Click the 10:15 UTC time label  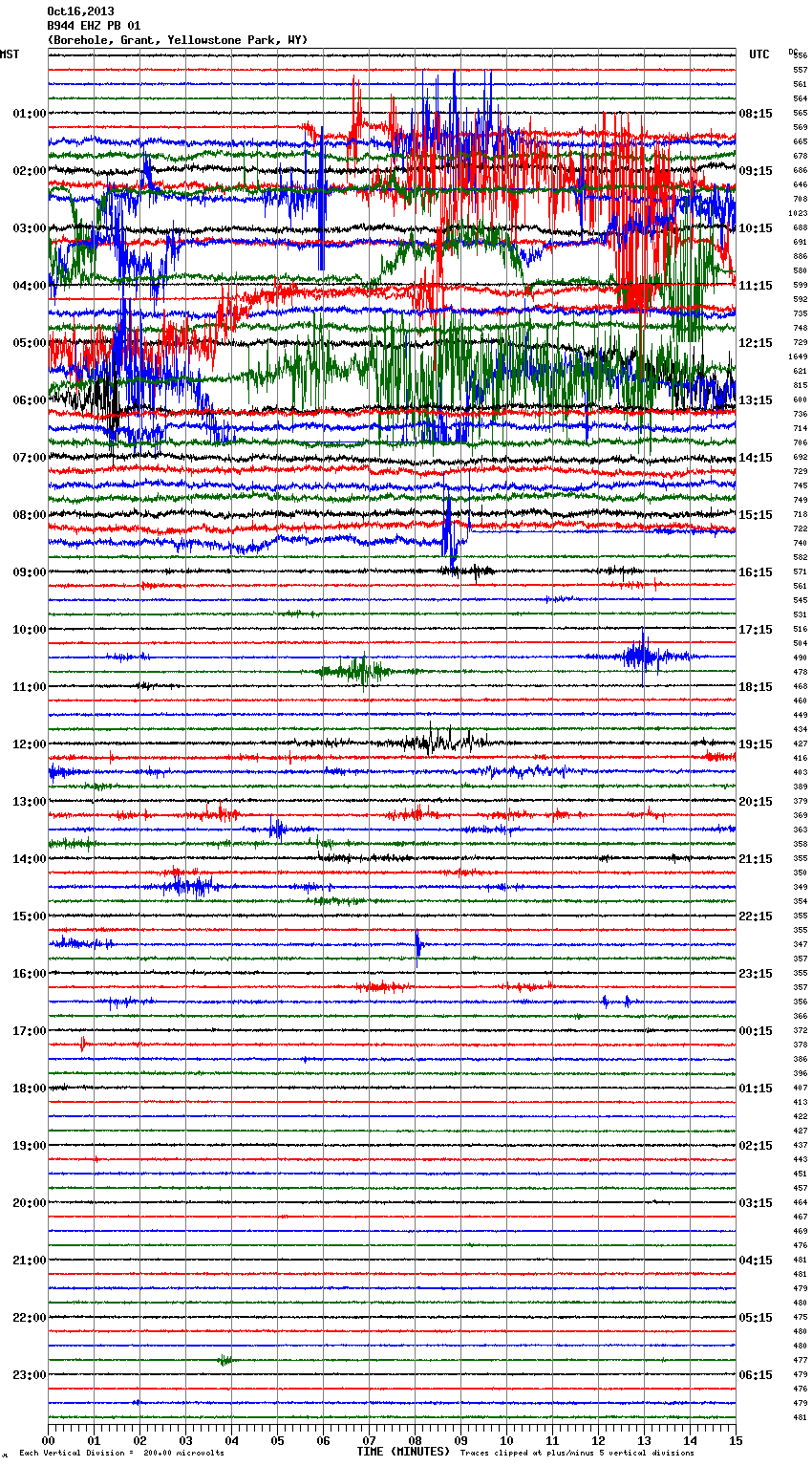(756, 228)
